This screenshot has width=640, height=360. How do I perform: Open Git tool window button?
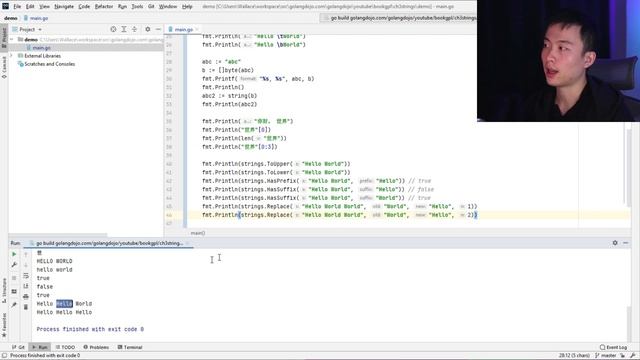point(18,347)
